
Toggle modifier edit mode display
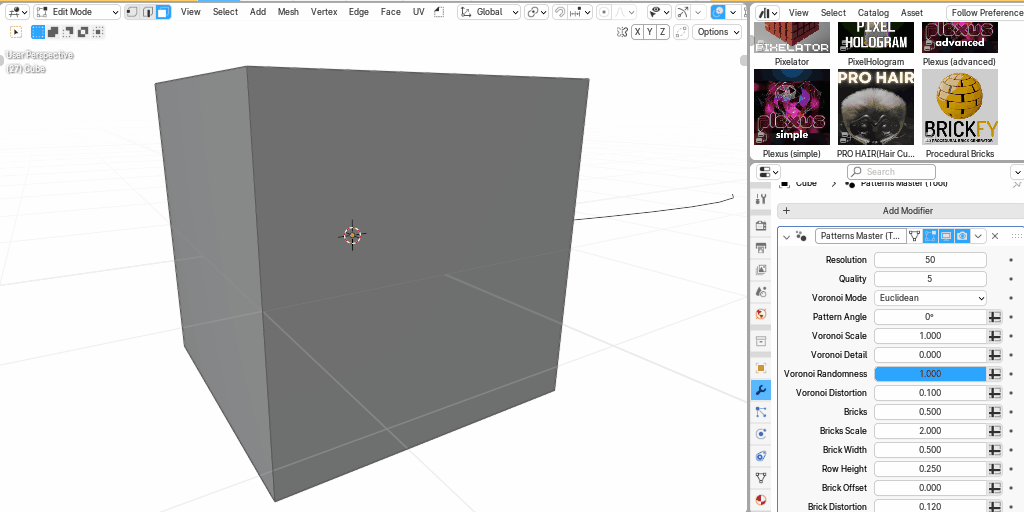(x=931, y=236)
